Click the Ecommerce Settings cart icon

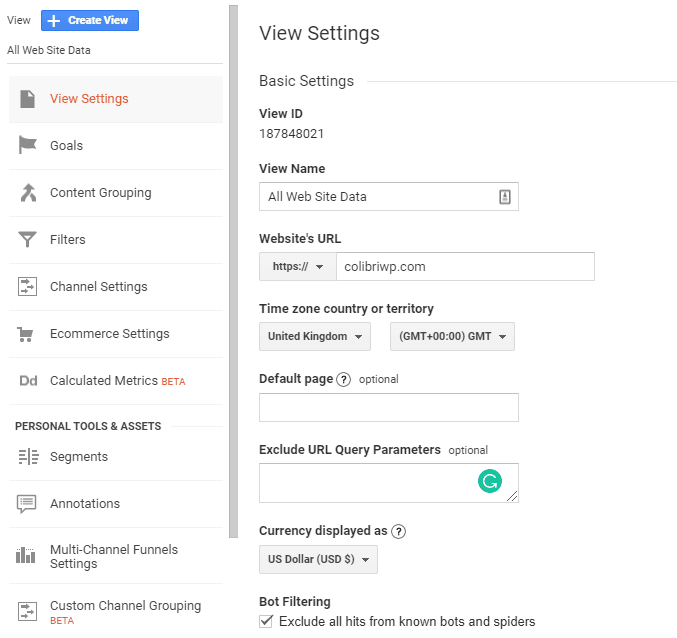pyautogui.click(x=28, y=334)
